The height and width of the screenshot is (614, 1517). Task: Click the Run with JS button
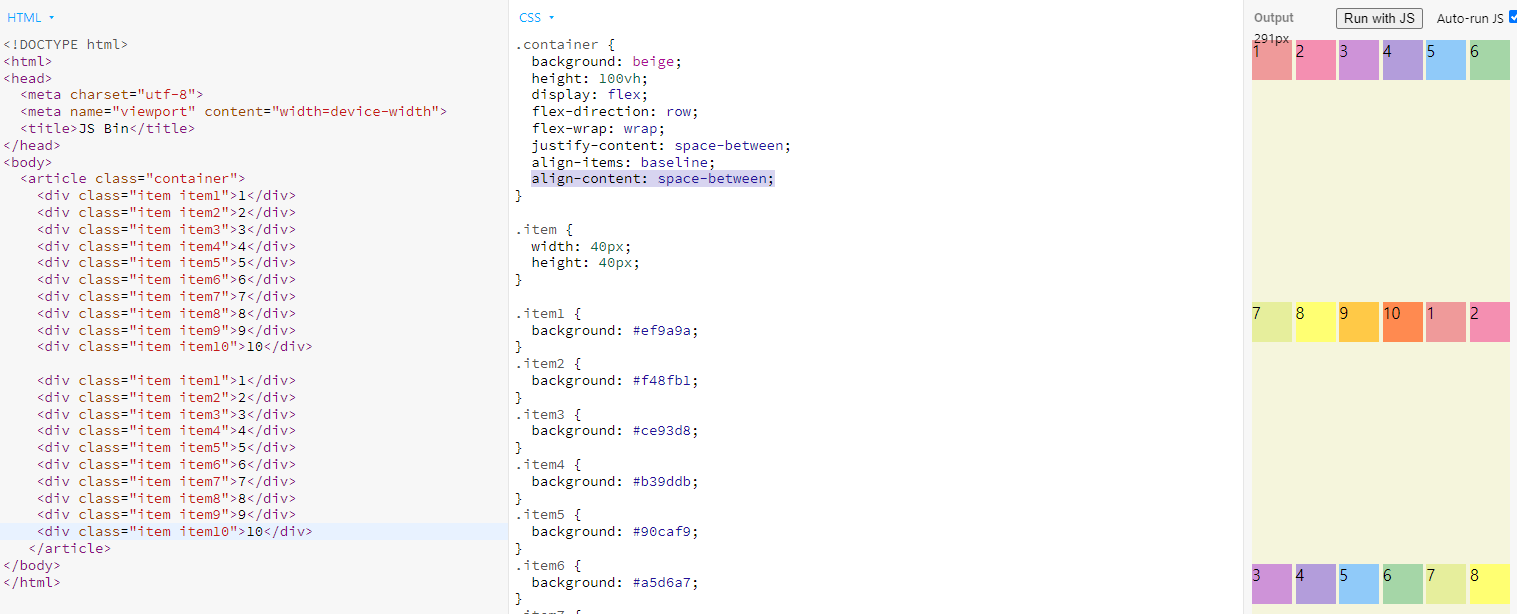coord(1379,18)
